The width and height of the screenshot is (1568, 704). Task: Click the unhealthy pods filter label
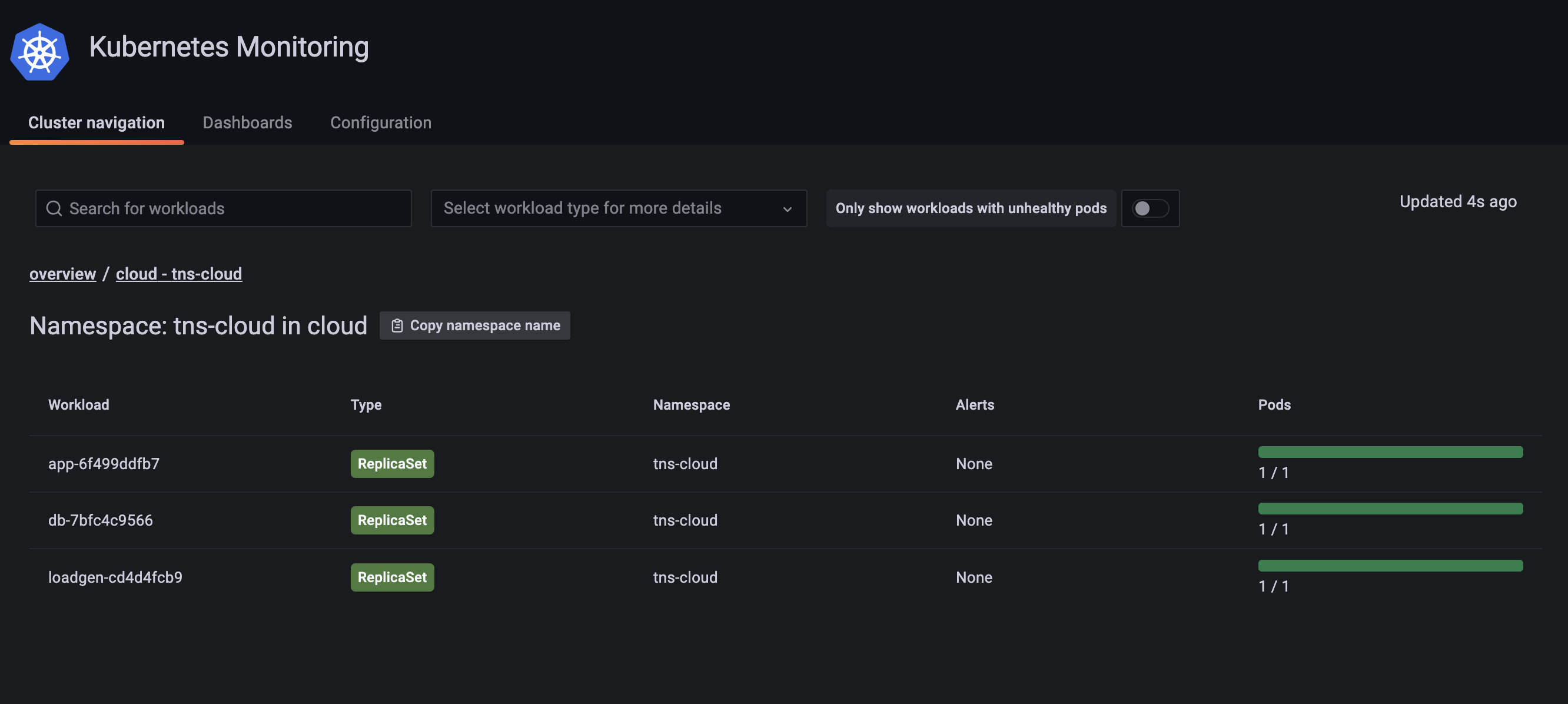[x=972, y=208]
